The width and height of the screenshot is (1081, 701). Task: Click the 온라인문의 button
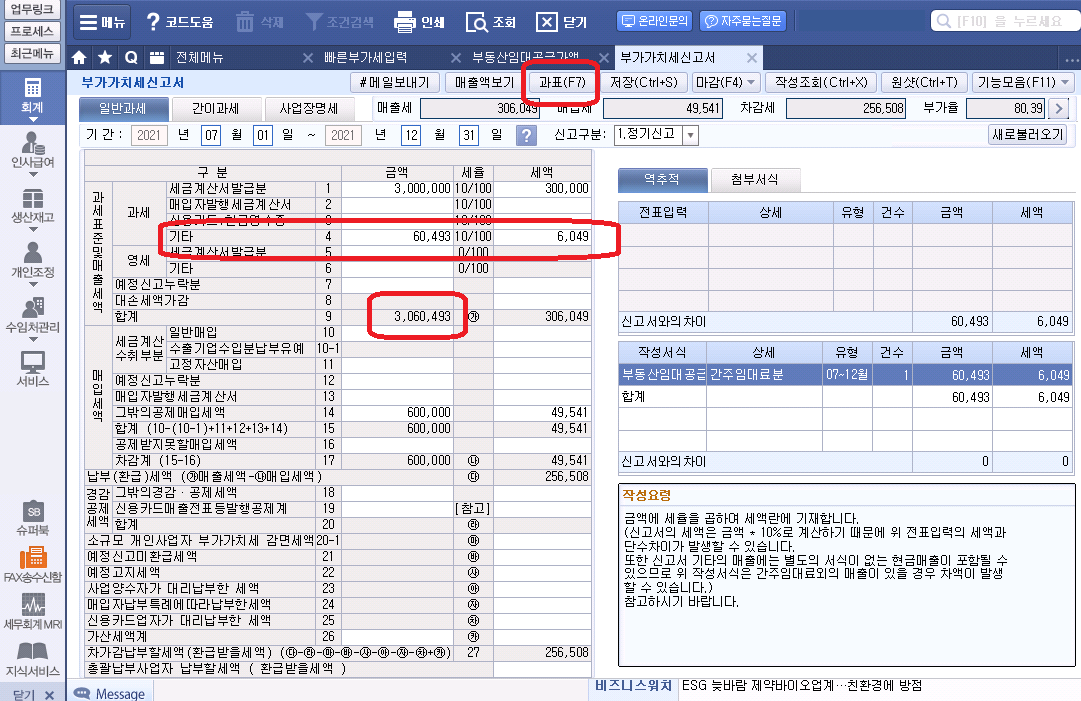654,21
